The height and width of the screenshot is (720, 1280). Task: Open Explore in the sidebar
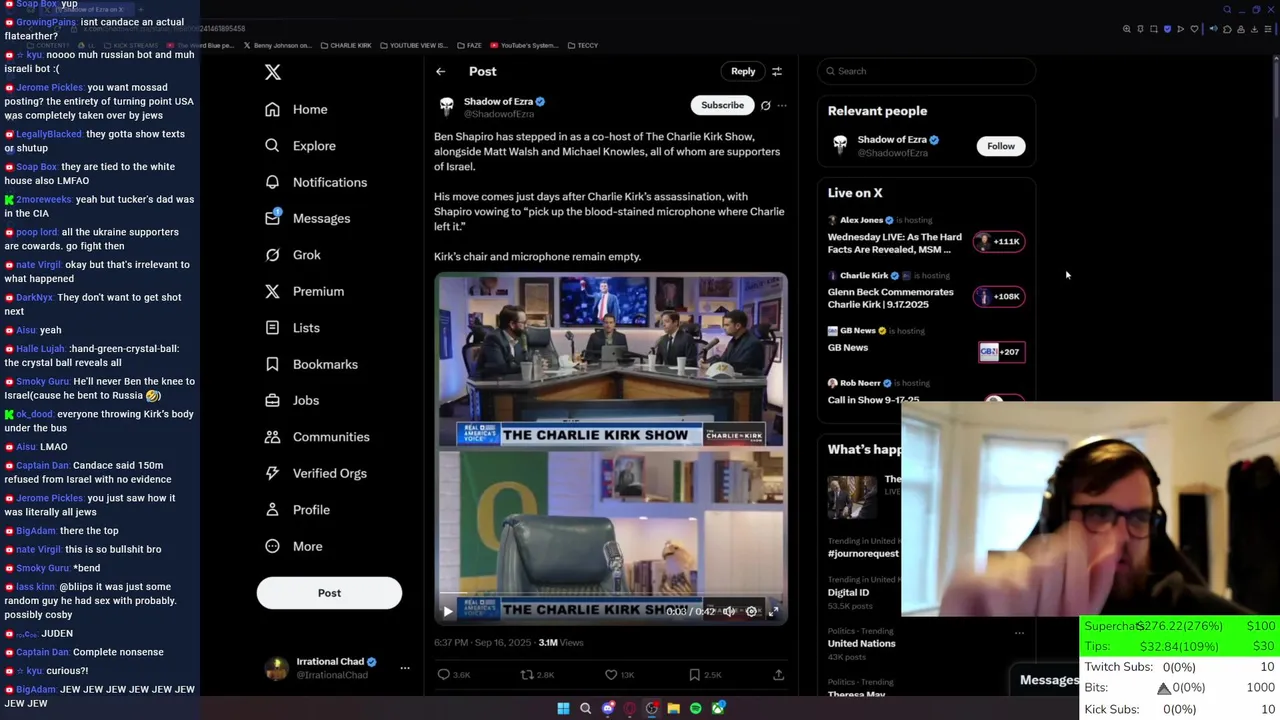tap(300, 146)
